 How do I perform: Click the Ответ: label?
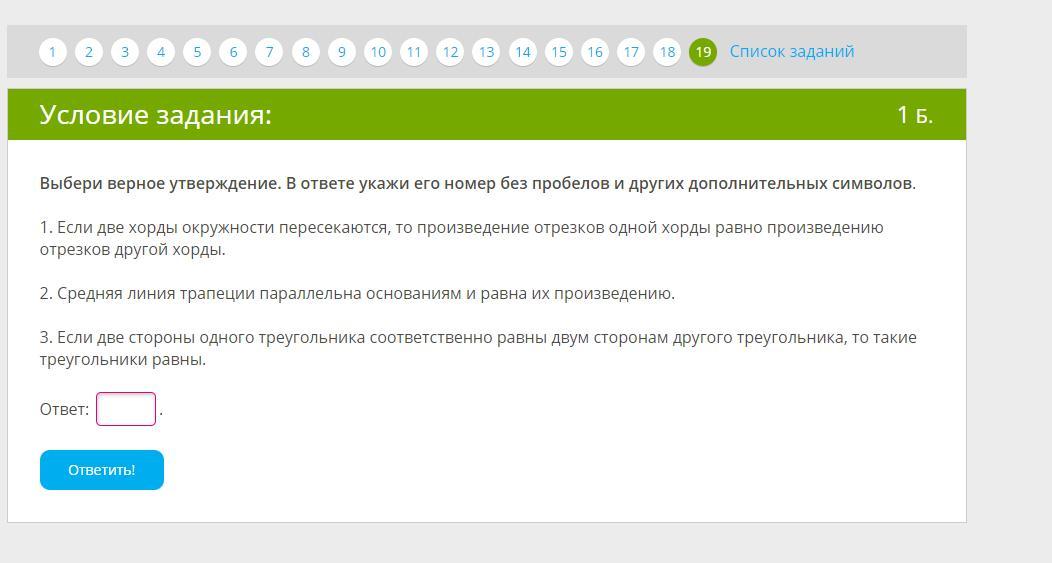coord(64,409)
